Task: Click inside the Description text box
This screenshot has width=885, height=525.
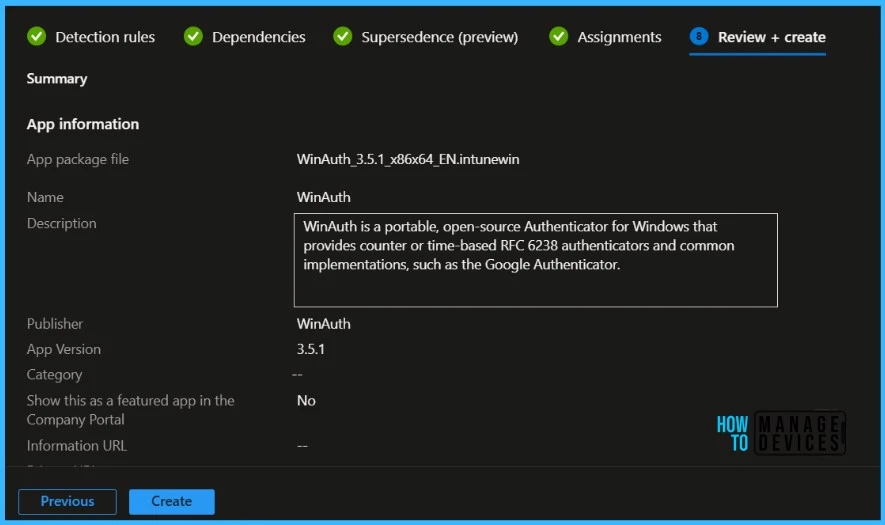Action: (536, 260)
